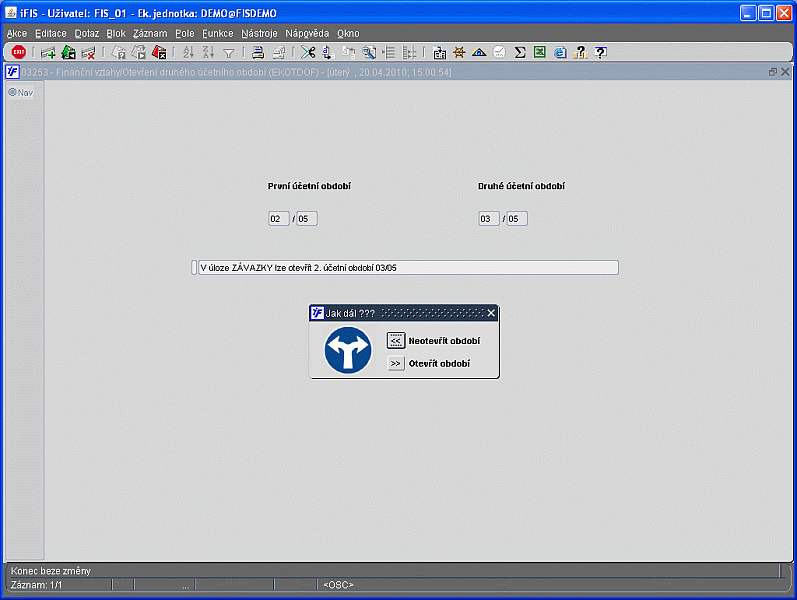
Task: Click the sigma sum icon
Action: tap(519, 52)
